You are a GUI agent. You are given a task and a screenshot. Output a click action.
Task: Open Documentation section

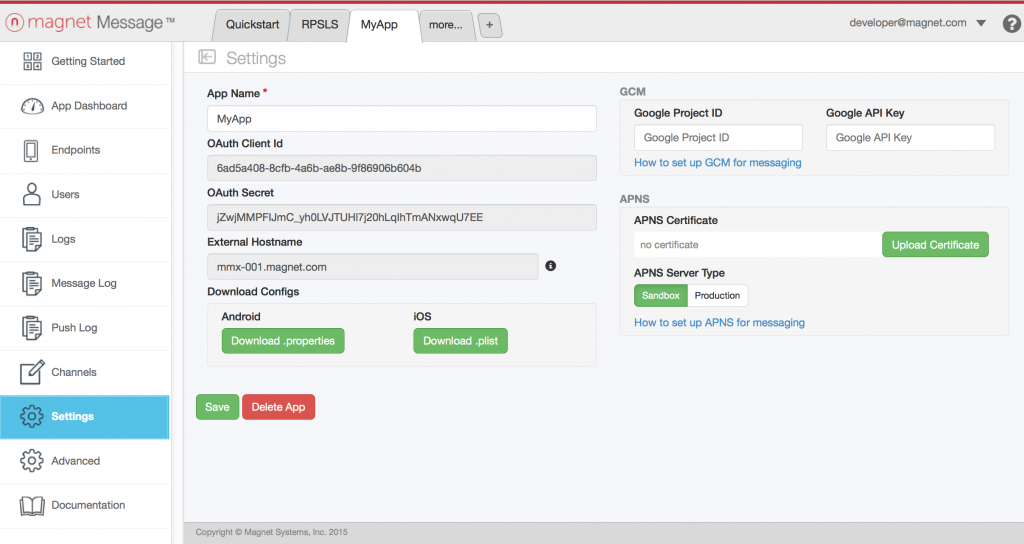[85, 505]
